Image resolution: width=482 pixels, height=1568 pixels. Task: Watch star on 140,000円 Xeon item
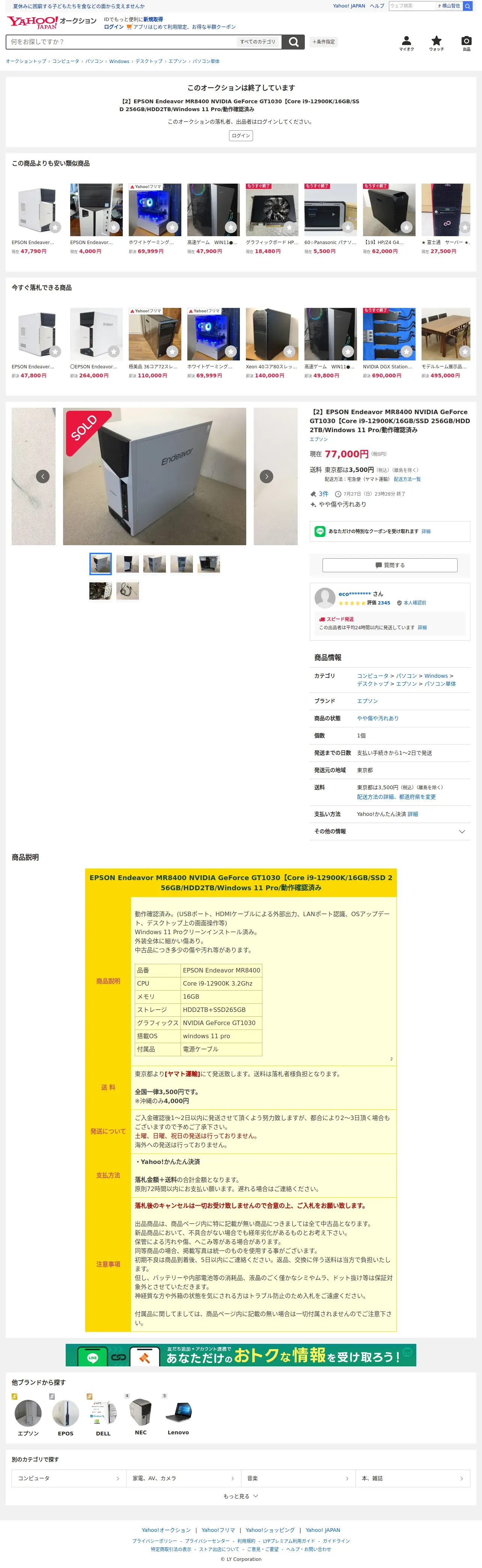click(x=290, y=352)
